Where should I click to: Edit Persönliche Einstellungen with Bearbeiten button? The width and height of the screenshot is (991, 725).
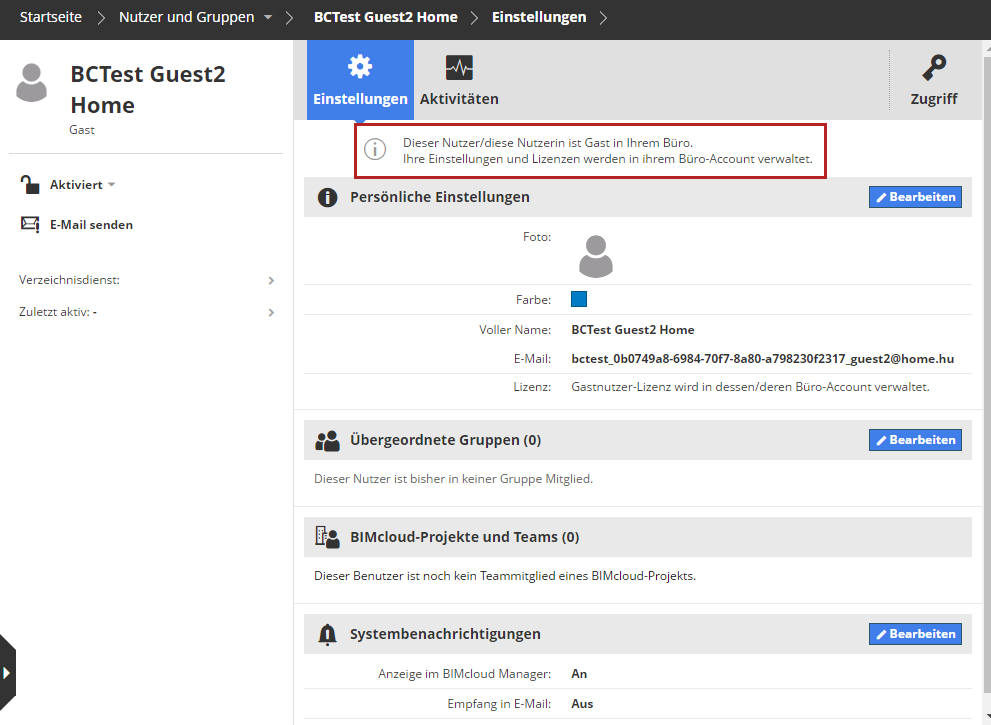[915, 197]
